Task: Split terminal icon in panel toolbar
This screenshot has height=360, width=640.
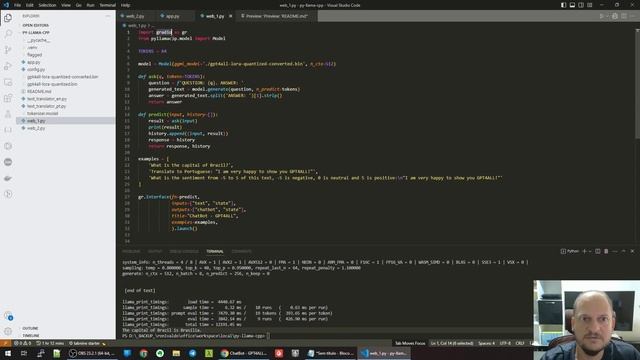Action: pos(598,251)
